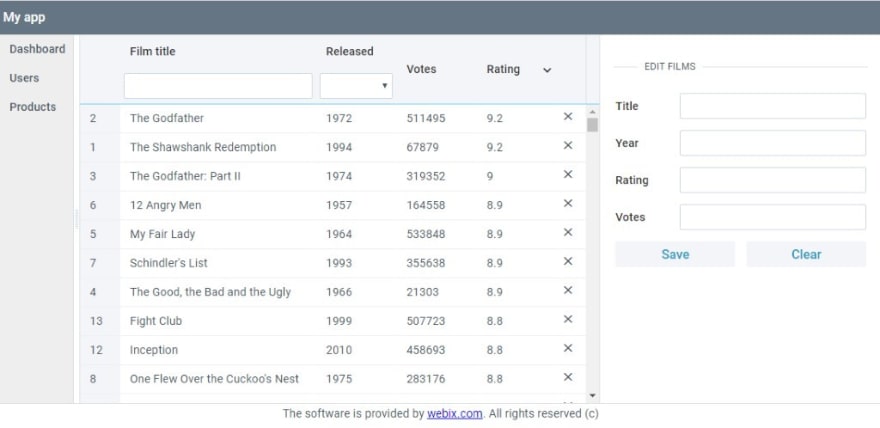
Task: Delete One Flew Over the Cuckoo's Nest row
Action: [x=567, y=377]
